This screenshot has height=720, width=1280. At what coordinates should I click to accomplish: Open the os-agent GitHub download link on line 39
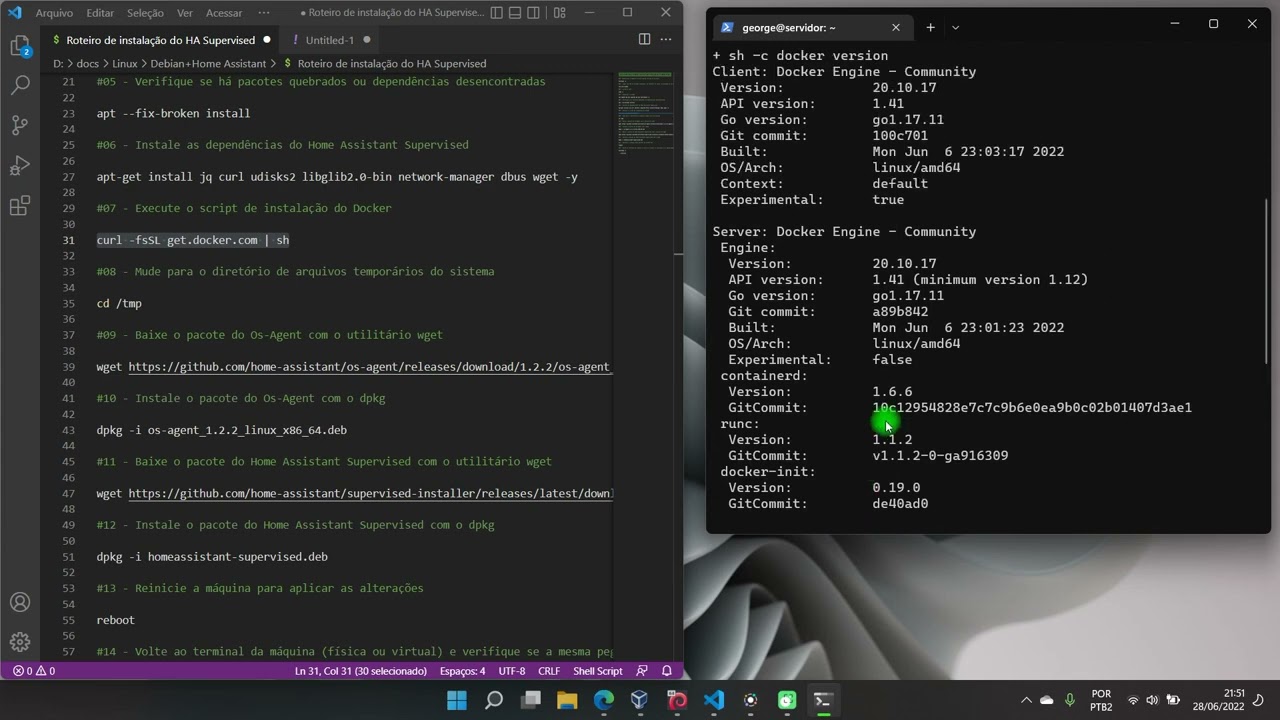tap(370, 367)
